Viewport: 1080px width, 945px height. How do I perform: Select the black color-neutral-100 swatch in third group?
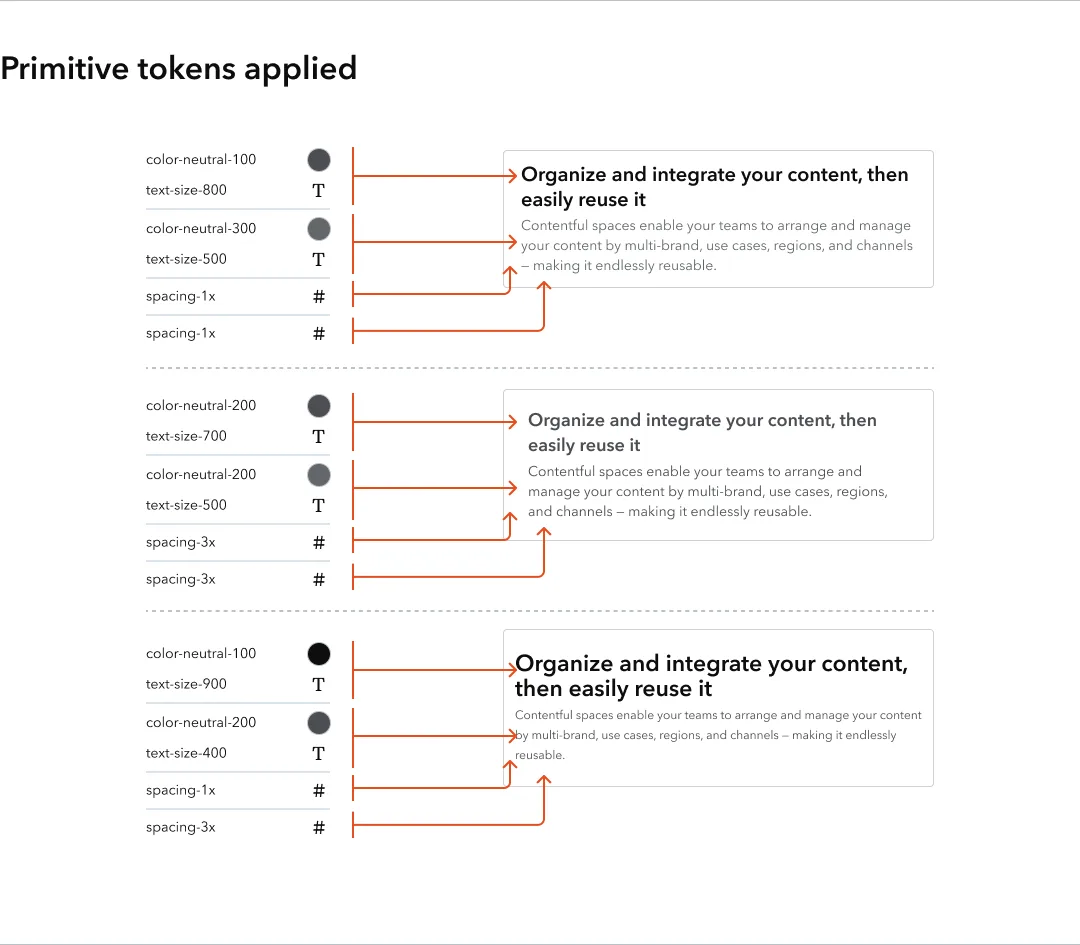point(318,654)
